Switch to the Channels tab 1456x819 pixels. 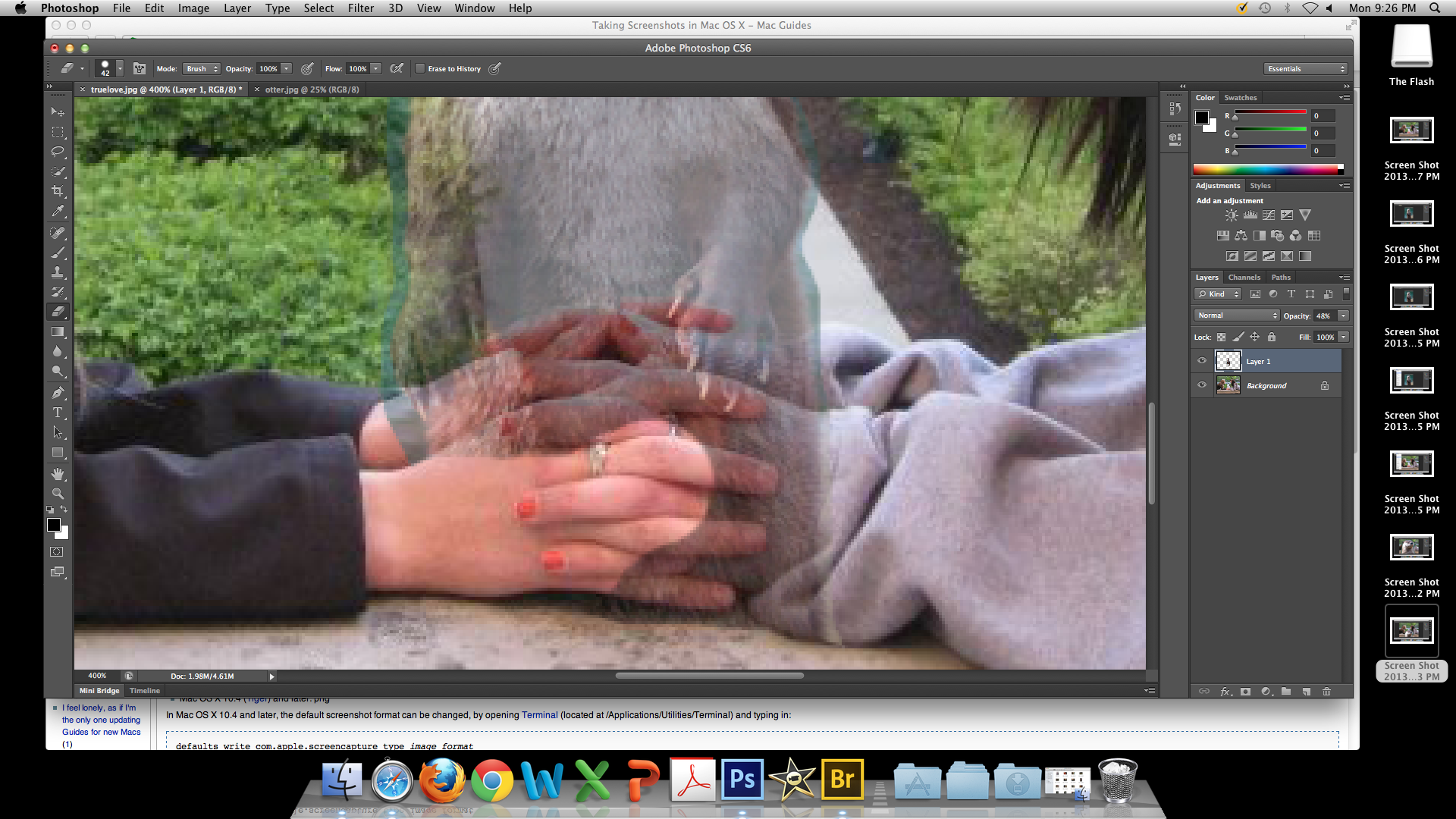(x=1244, y=278)
